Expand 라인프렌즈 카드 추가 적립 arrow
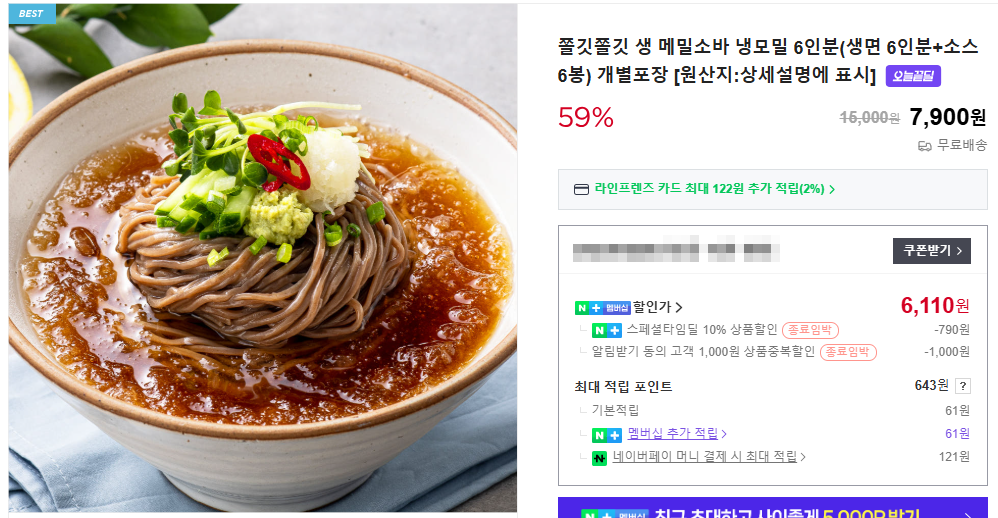The width and height of the screenshot is (998, 518). coord(832,189)
